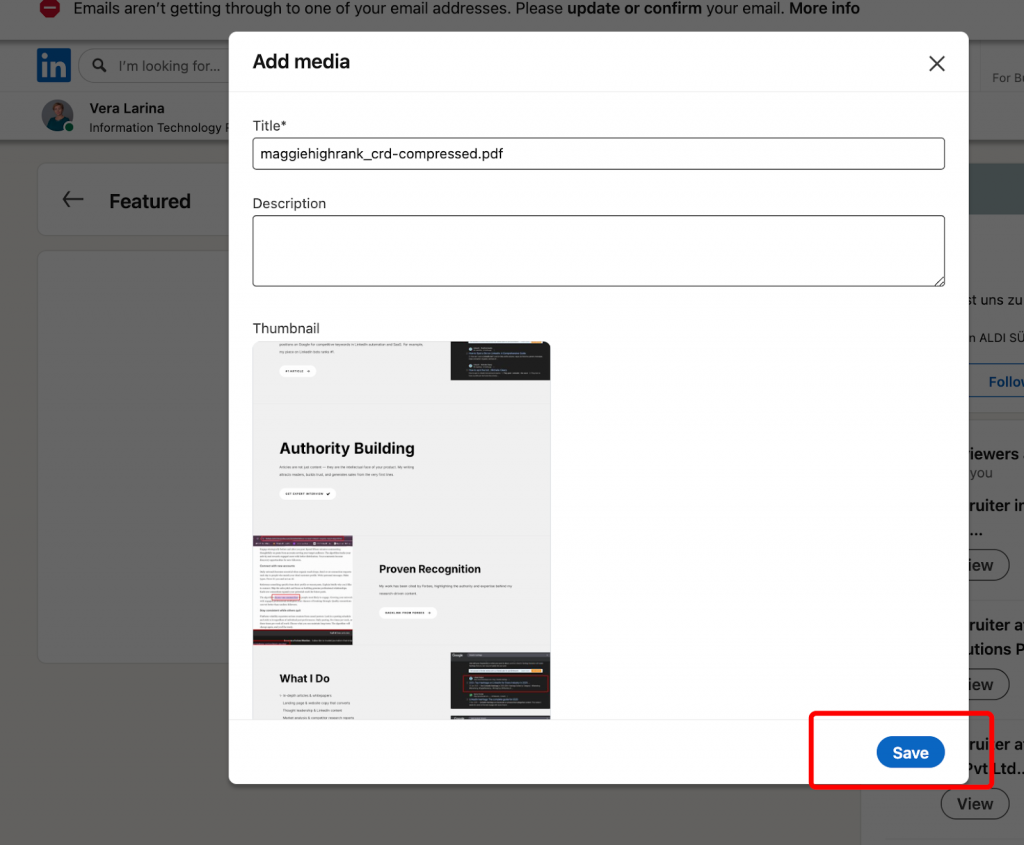Click the back arrow next to Featured
This screenshot has height=845, width=1024.
[72, 199]
